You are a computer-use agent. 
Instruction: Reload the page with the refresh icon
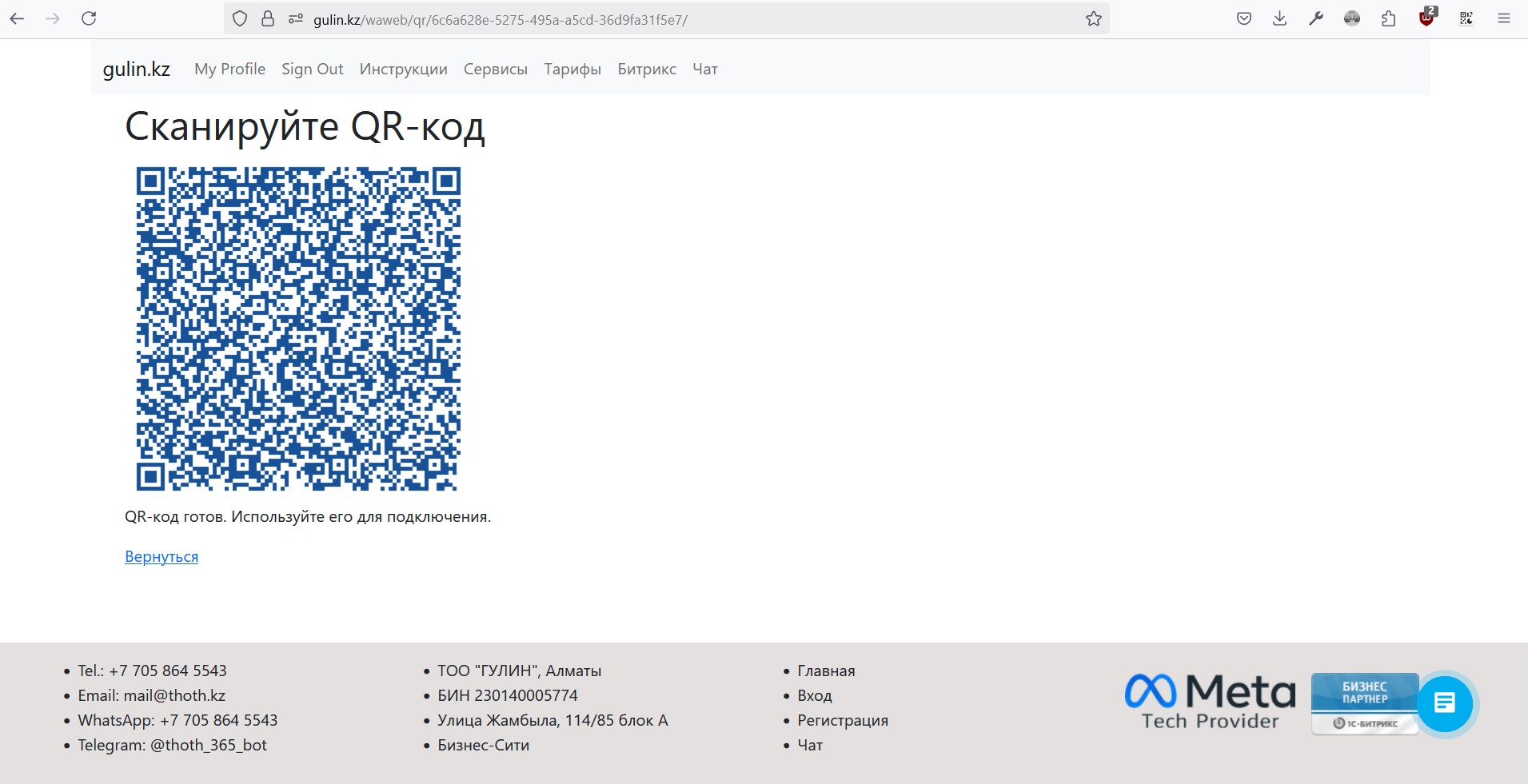pyautogui.click(x=89, y=18)
